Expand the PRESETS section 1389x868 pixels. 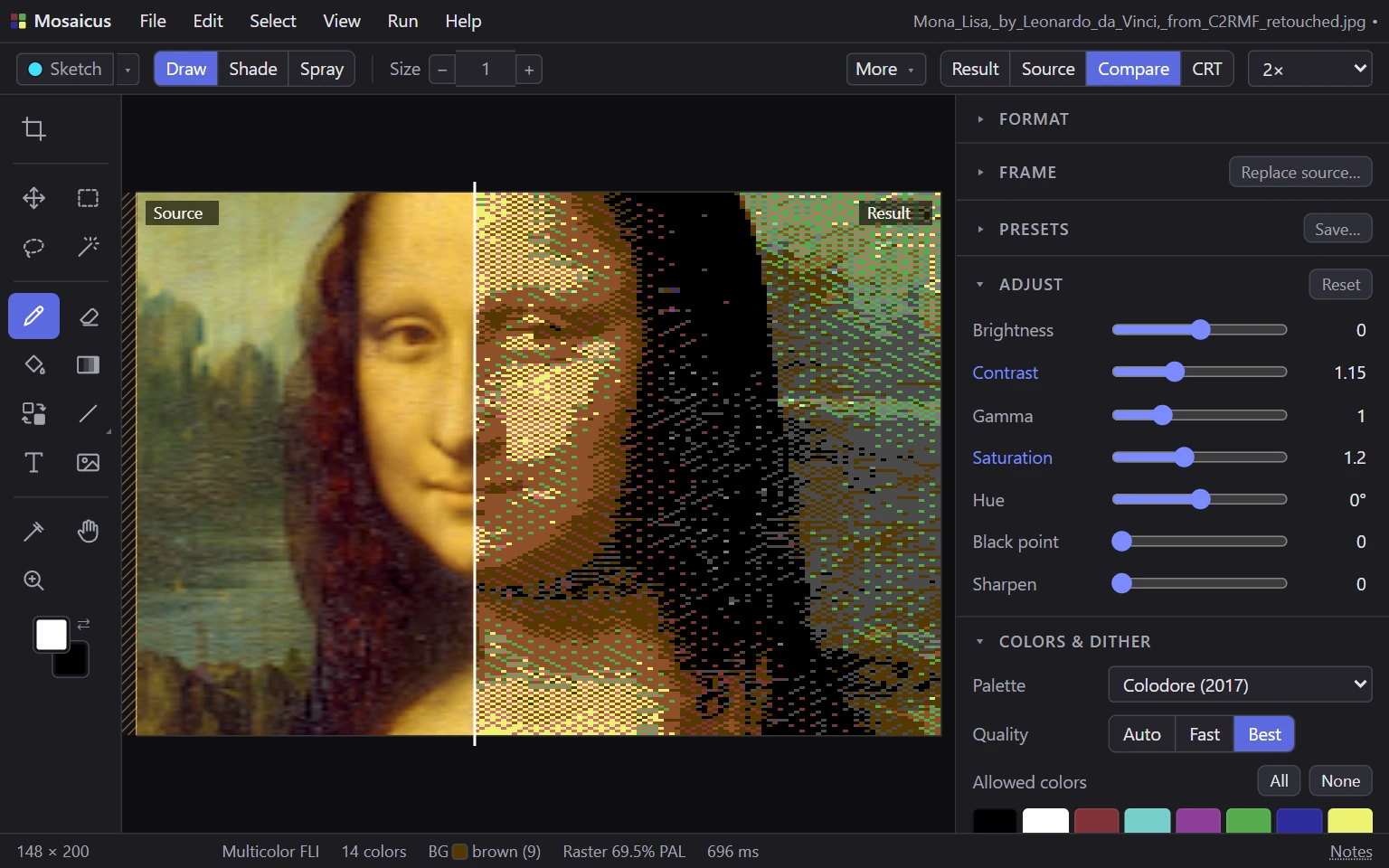click(1034, 229)
